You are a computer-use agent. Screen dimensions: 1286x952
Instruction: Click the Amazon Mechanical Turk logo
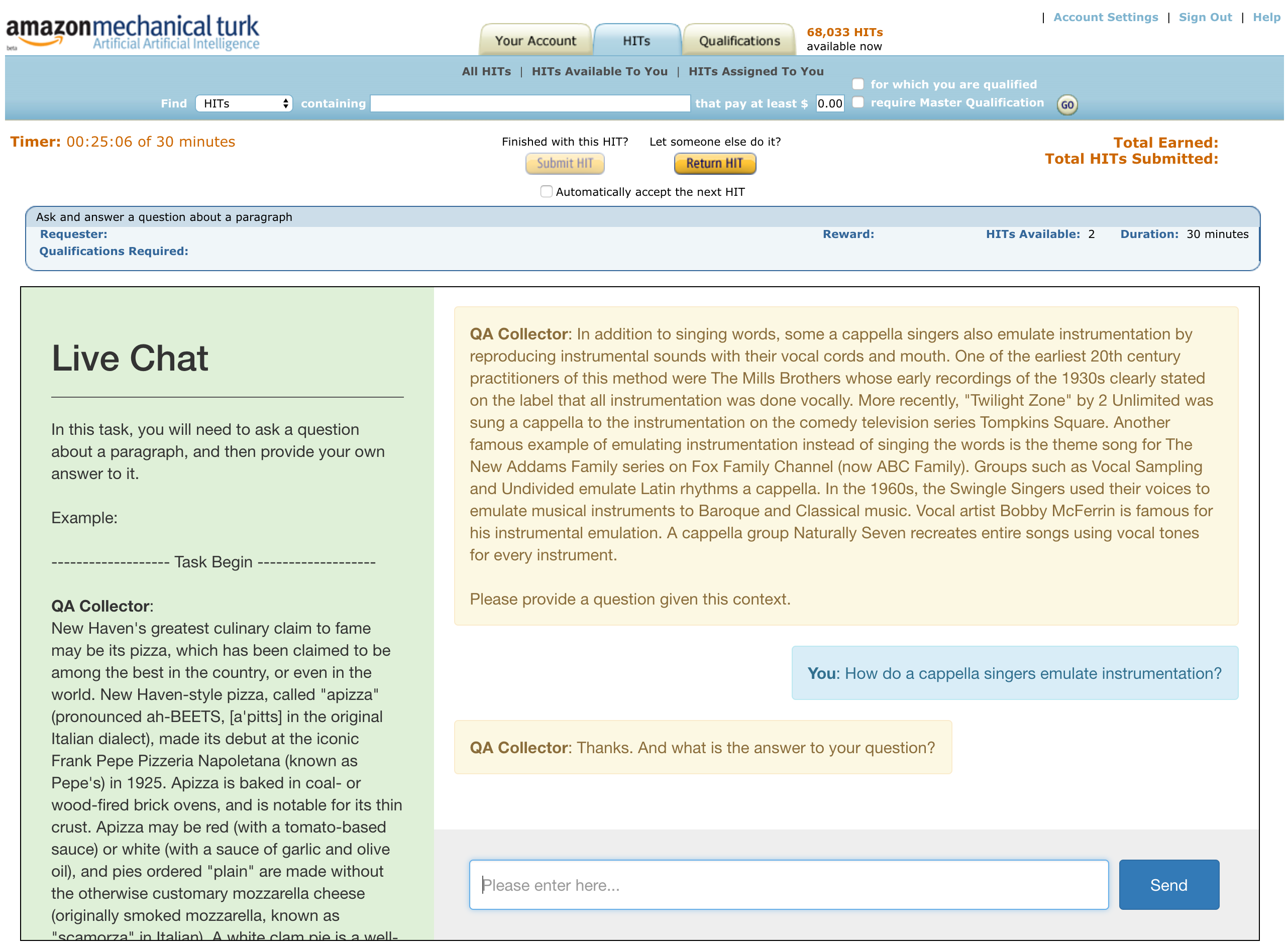point(131,27)
